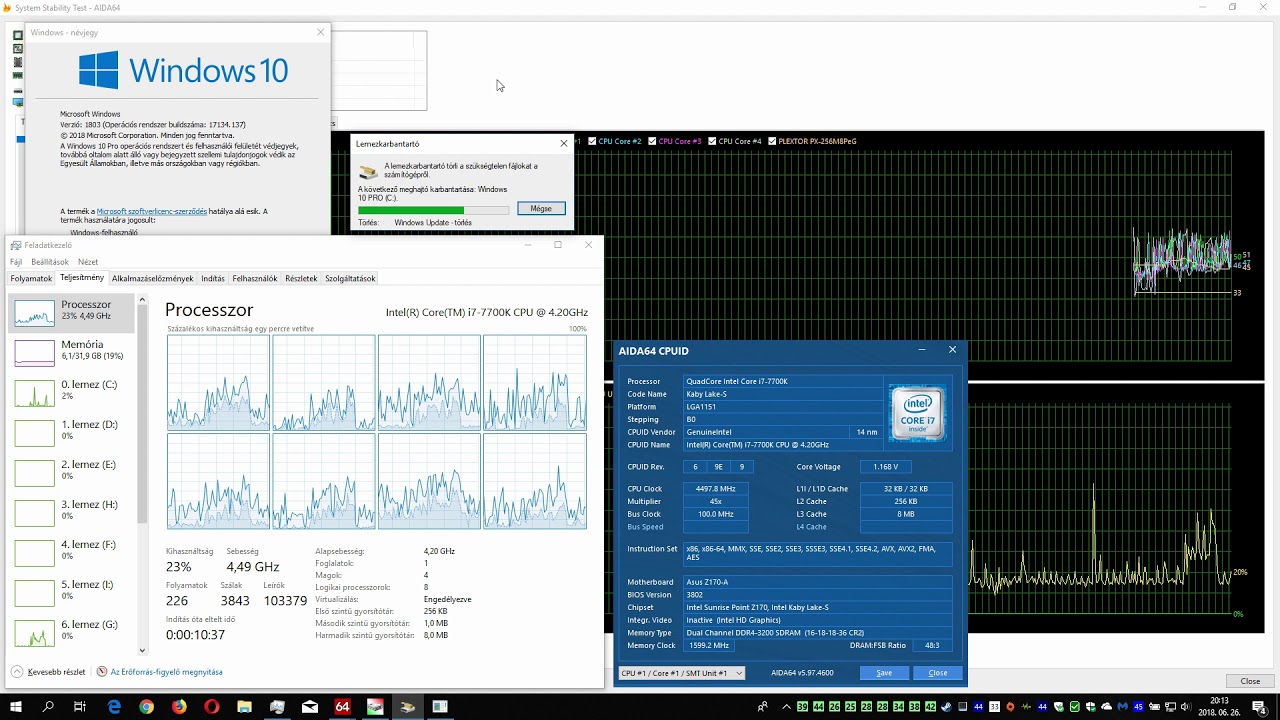This screenshot has width=1280, height=720.
Task: Open the People icon in the taskbar
Action: (x=762, y=707)
